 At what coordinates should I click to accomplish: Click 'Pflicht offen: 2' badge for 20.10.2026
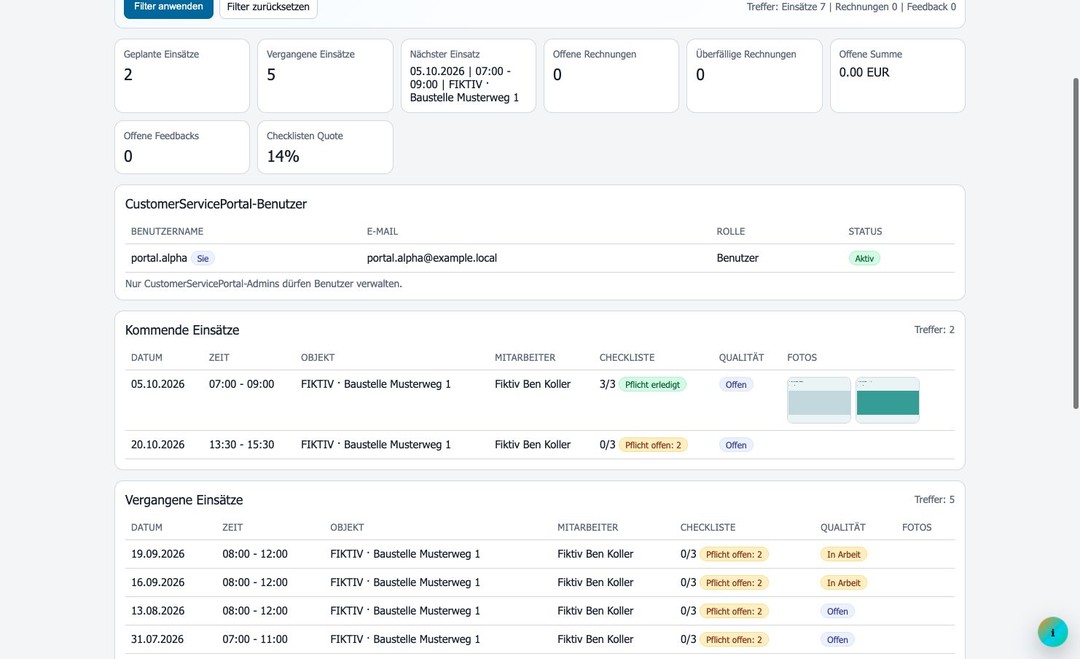pos(653,446)
